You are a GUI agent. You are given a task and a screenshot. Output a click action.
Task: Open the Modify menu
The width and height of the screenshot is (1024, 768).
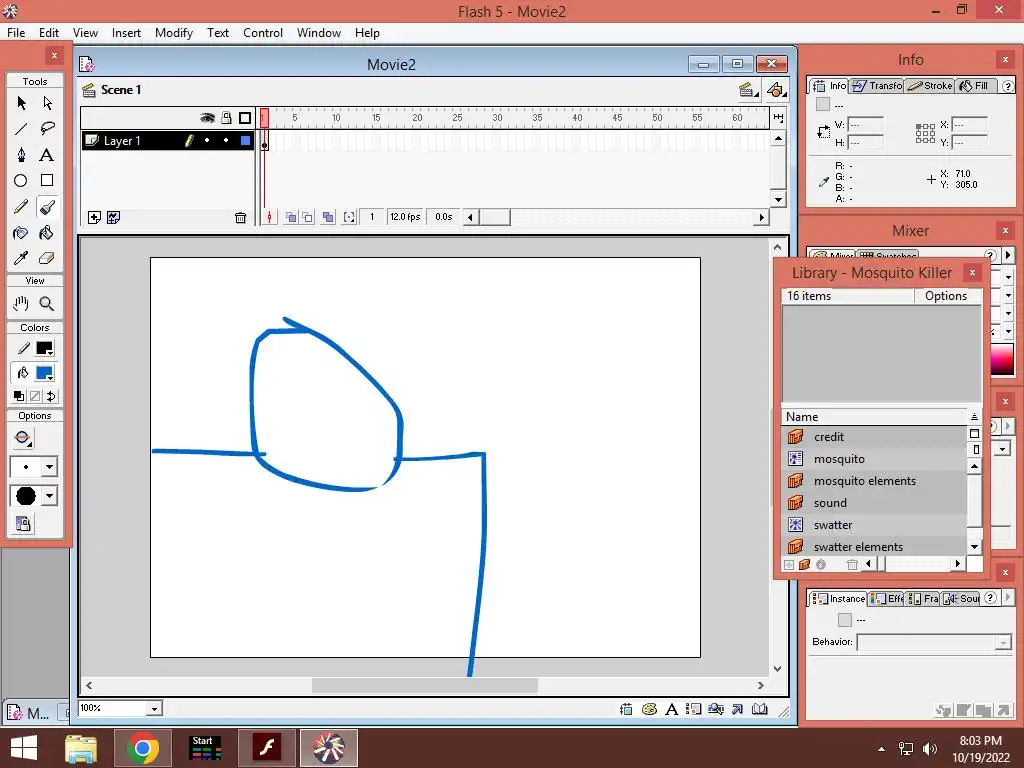[174, 33]
